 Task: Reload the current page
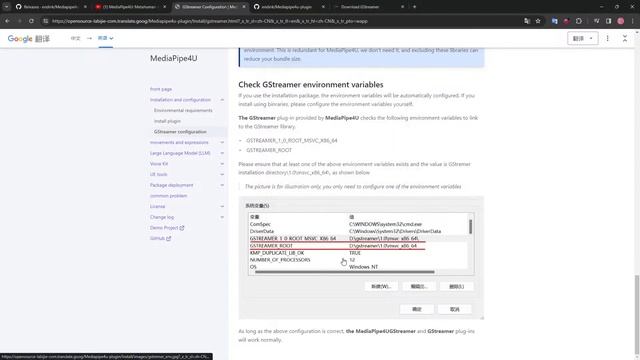[31, 21]
